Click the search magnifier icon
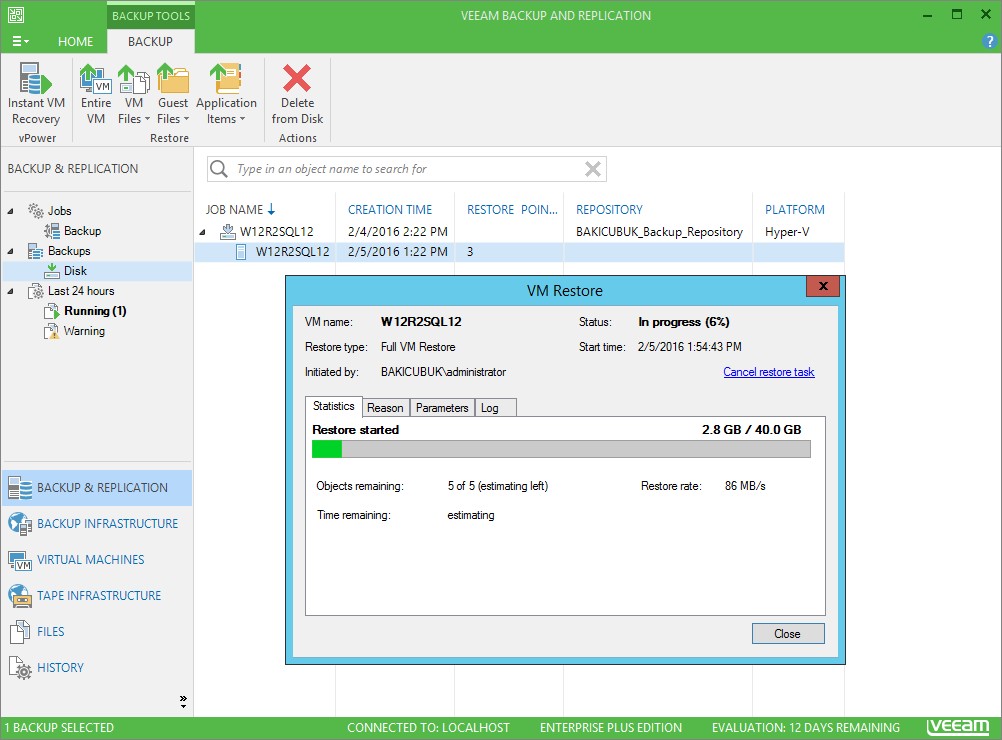Image resolution: width=1002 pixels, height=740 pixels. click(219, 169)
